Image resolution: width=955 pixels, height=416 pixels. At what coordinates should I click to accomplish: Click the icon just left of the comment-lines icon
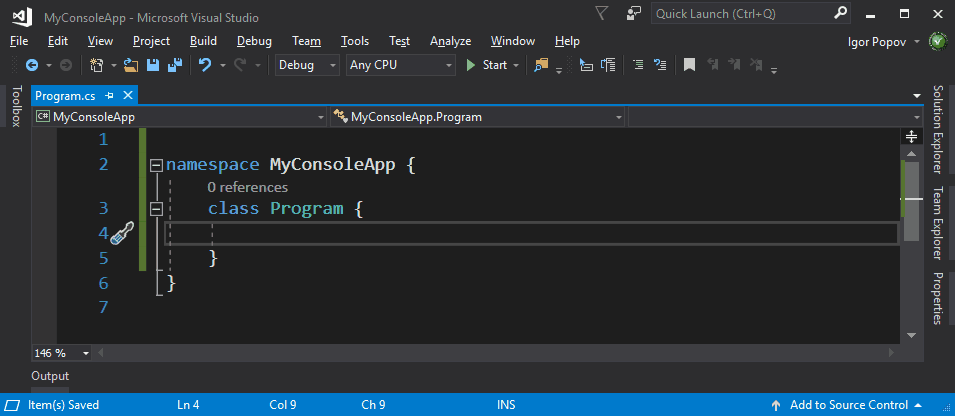click(608, 65)
